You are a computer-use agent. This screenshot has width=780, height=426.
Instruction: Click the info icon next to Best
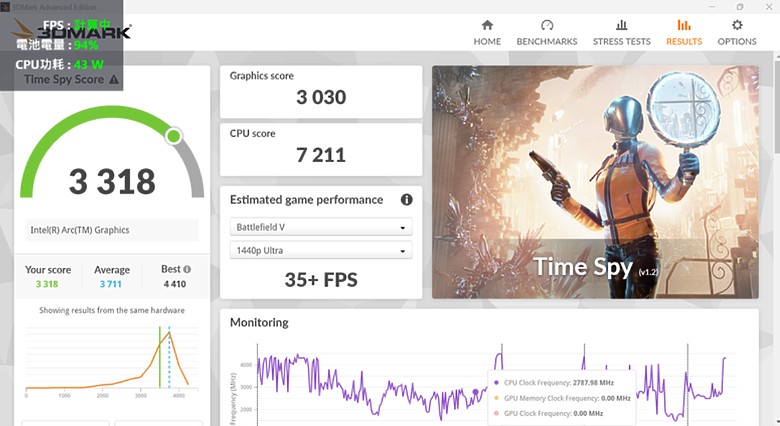pos(187,269)
